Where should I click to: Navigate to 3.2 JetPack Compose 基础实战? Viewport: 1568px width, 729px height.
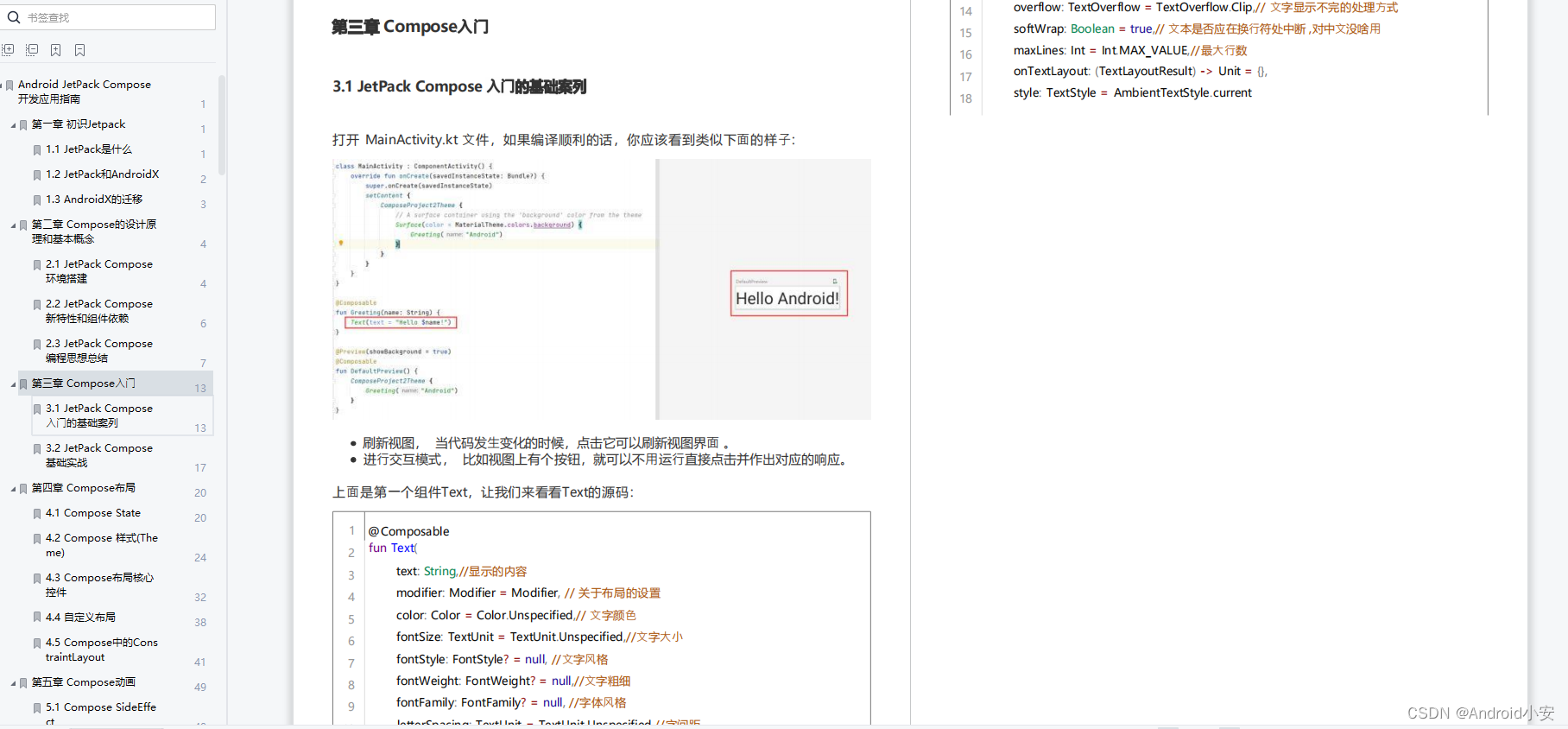click(x=99, y=455)
